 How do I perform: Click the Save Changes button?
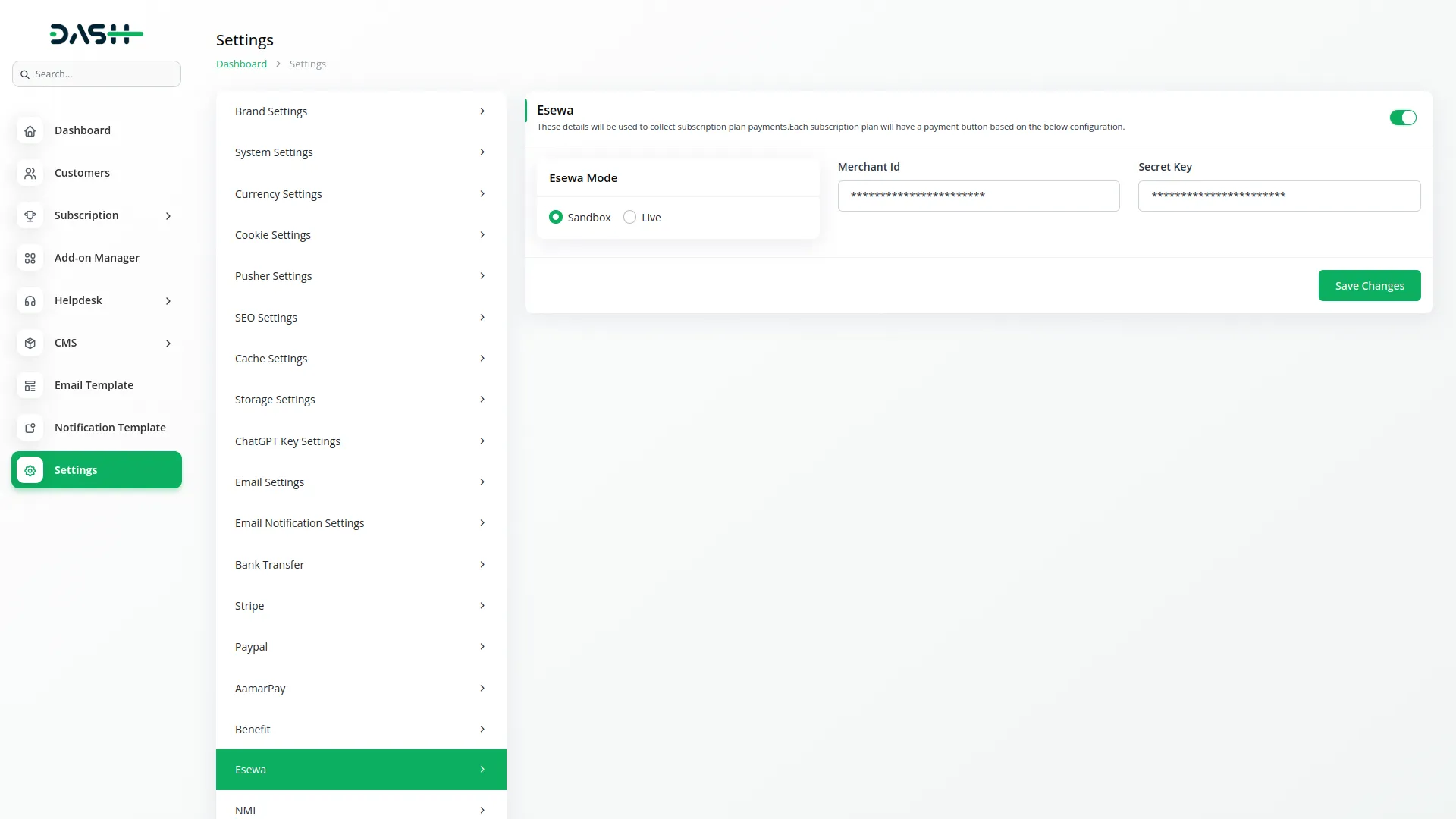pyautogui.click(x=1369, y=286)
